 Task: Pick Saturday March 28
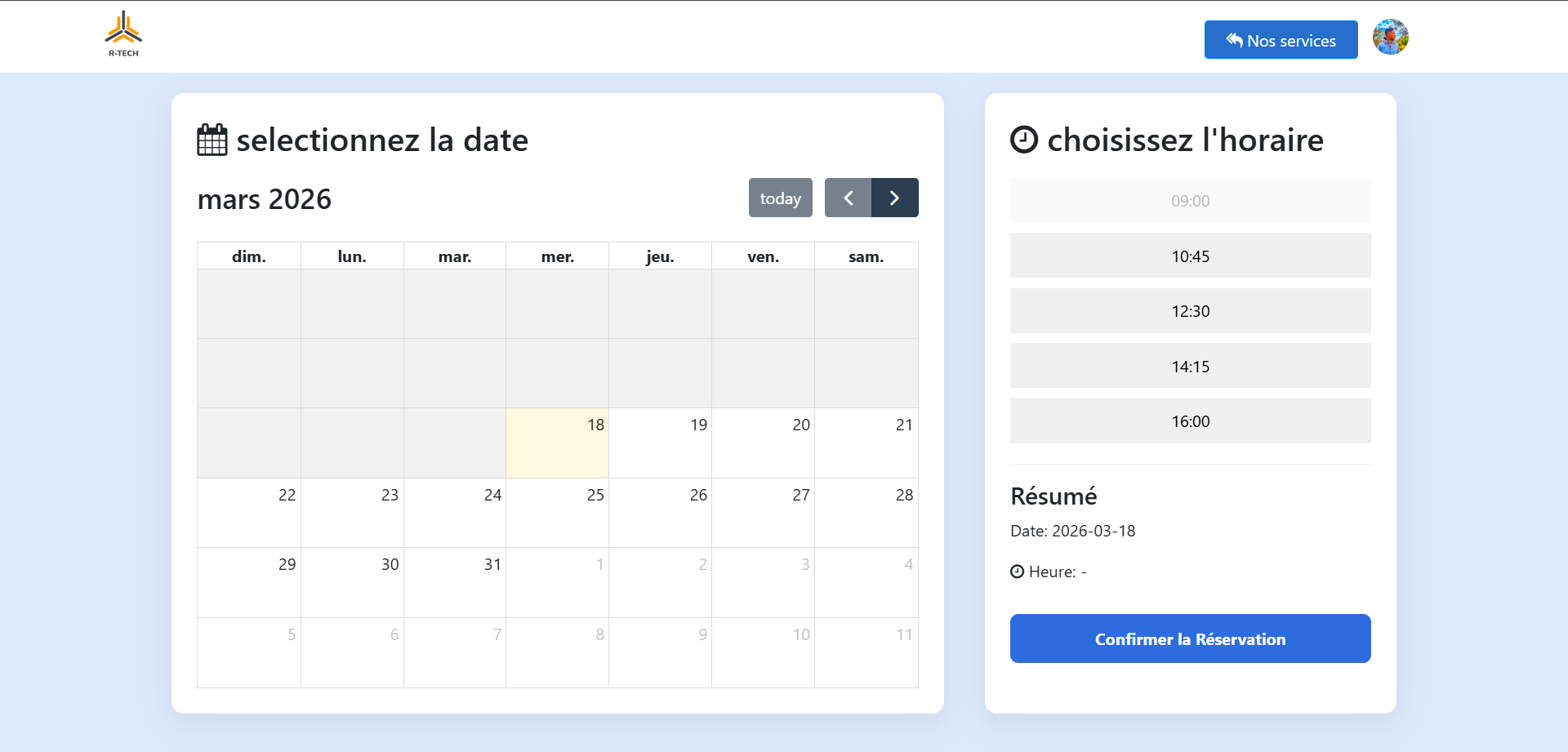pyautogui.click(x=866, y=513)
